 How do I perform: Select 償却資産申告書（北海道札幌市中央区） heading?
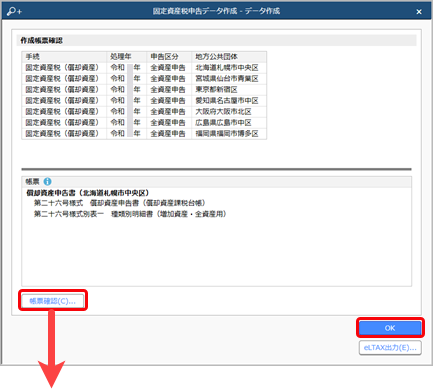pyautogui.click(x=88, y=193)
